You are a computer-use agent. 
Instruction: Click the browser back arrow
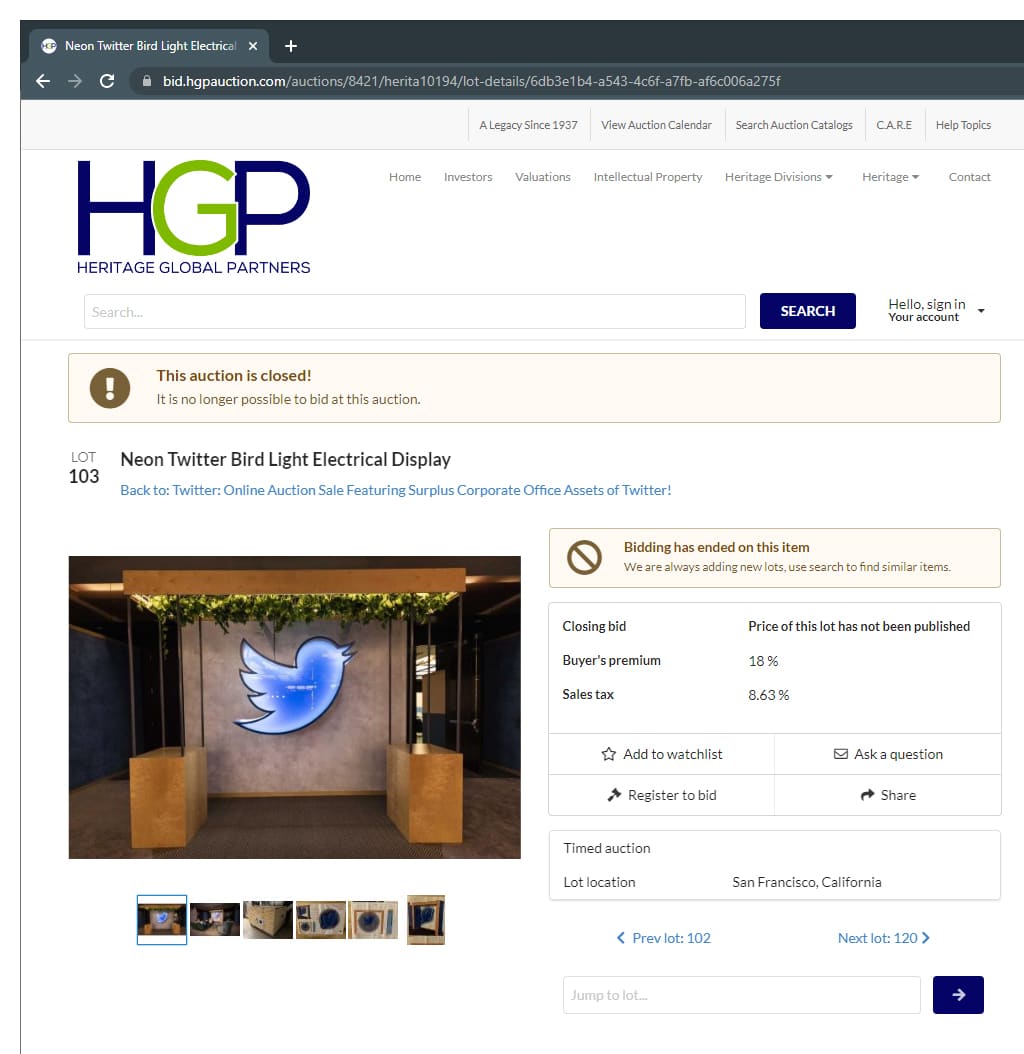(43, 81)
